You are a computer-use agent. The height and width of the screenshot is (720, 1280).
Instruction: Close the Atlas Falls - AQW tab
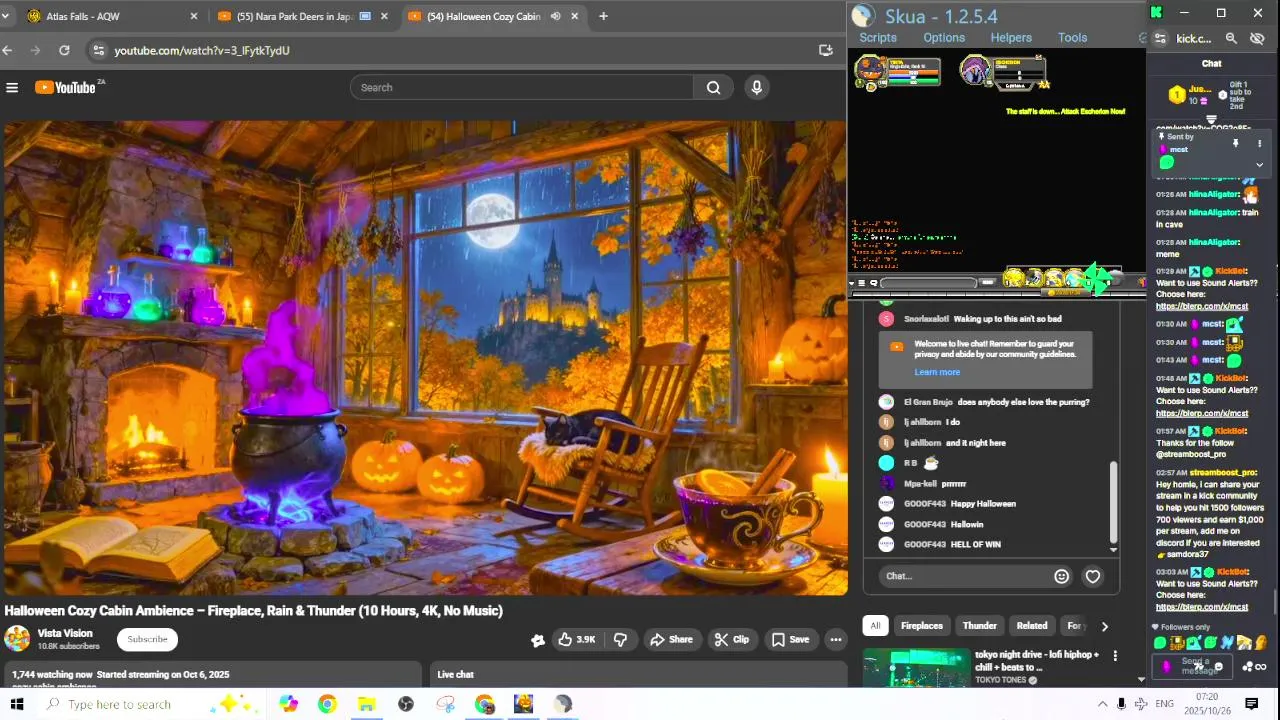[x=194, y=16]
